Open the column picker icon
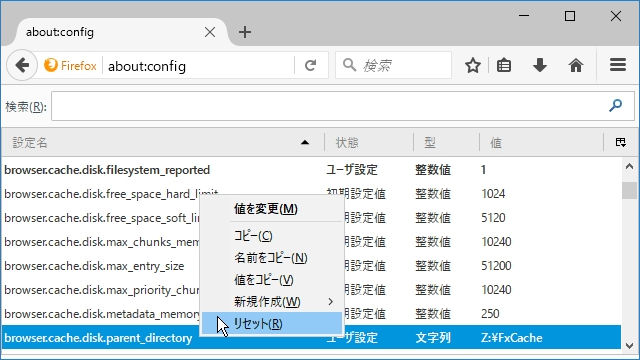640x360 pixels. [621, 142]
